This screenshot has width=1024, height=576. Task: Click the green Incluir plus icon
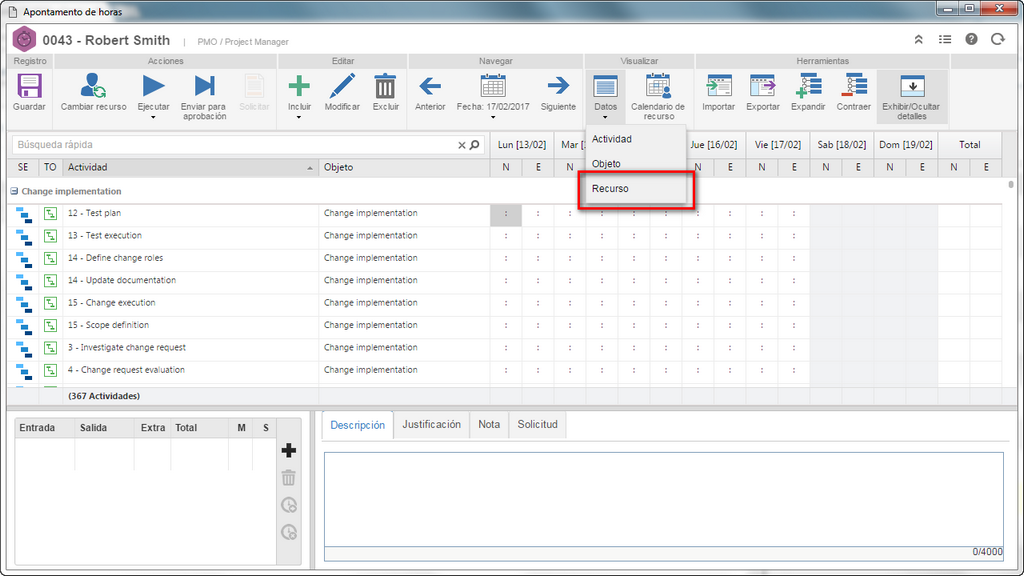point(299,86)
